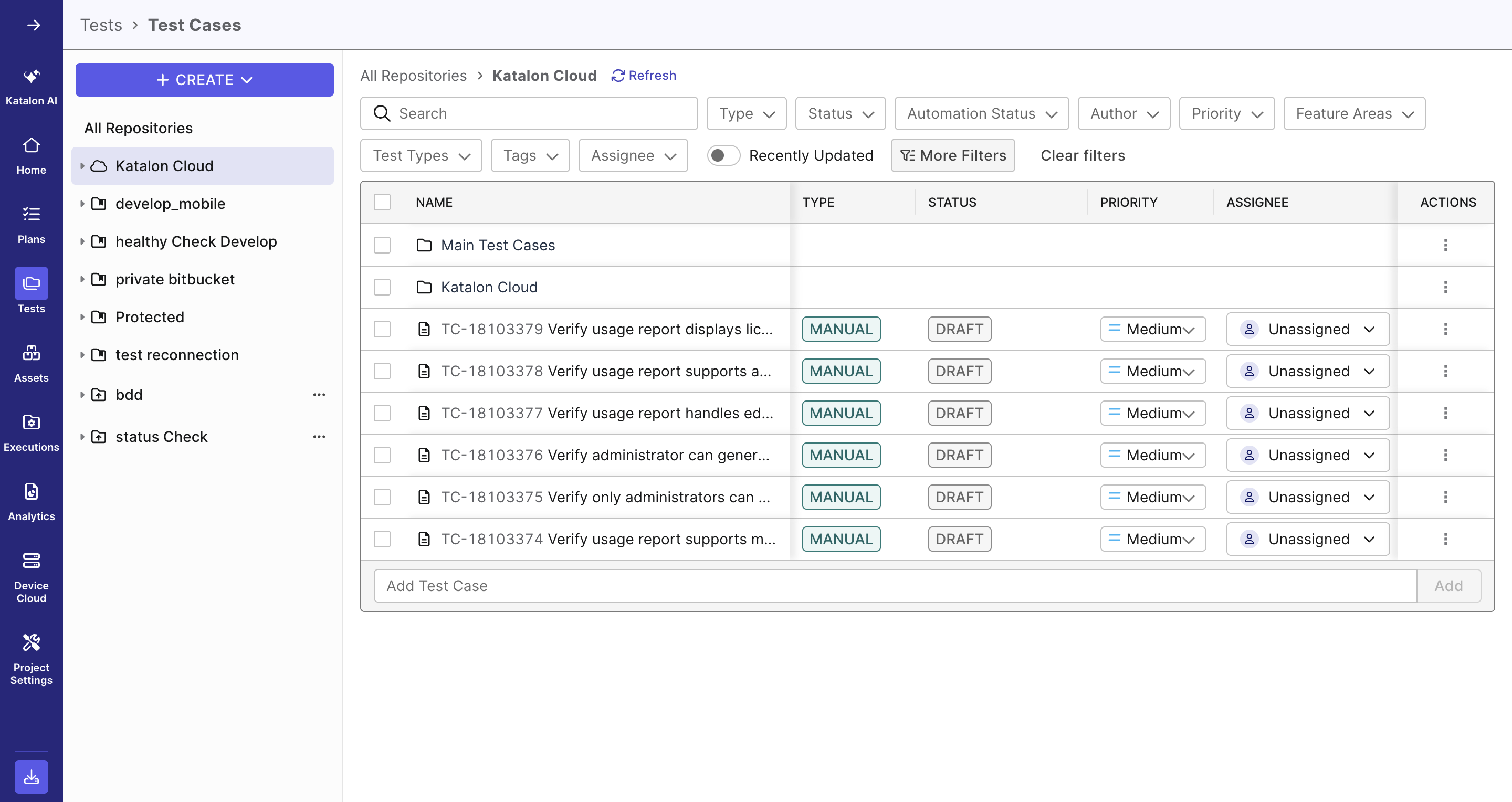Open actions menu for TC-18103374
This screenshot has width=1512, height=802.
pos(1445,539)
